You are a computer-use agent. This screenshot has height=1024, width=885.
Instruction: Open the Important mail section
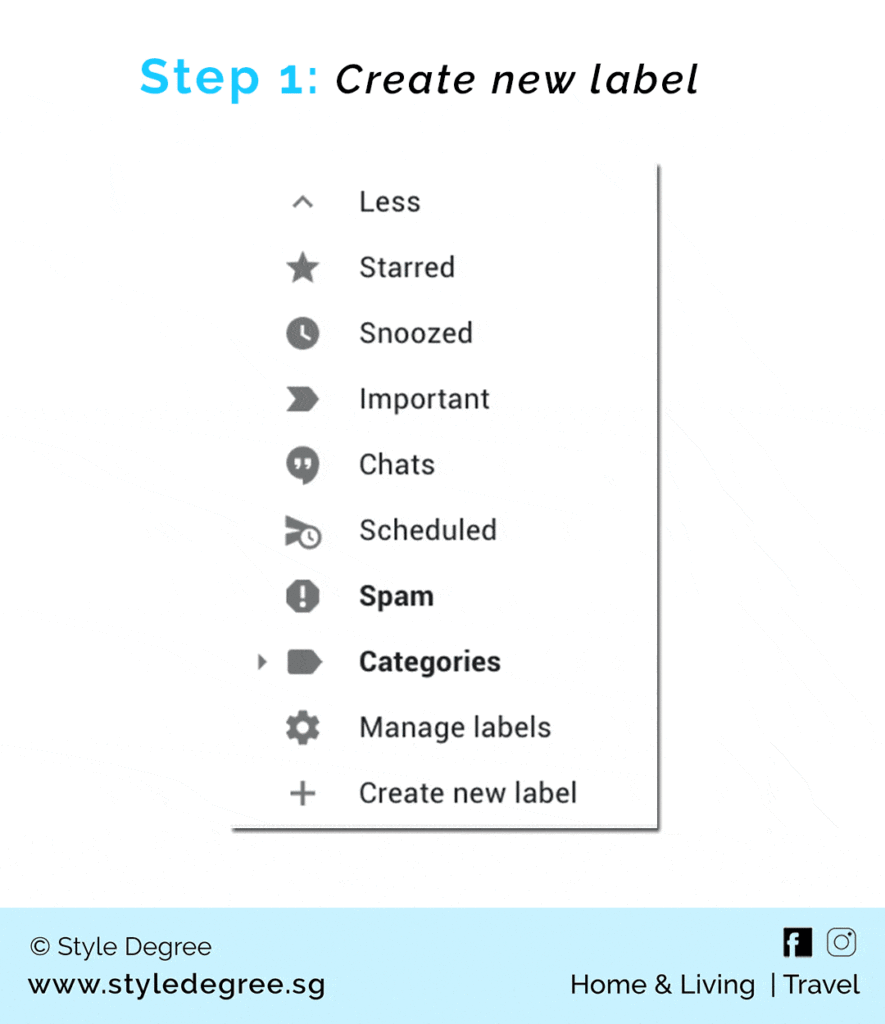click(424, 398)
